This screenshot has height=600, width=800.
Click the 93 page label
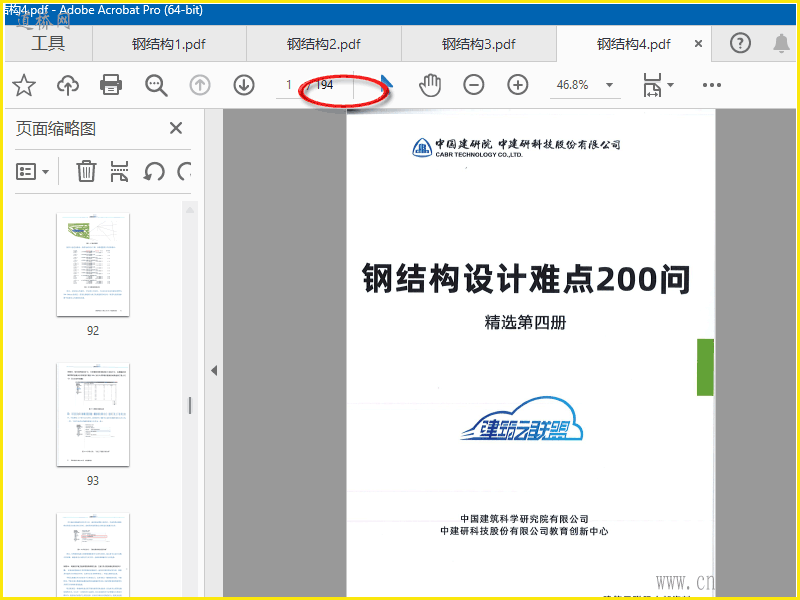click(93, 481)
